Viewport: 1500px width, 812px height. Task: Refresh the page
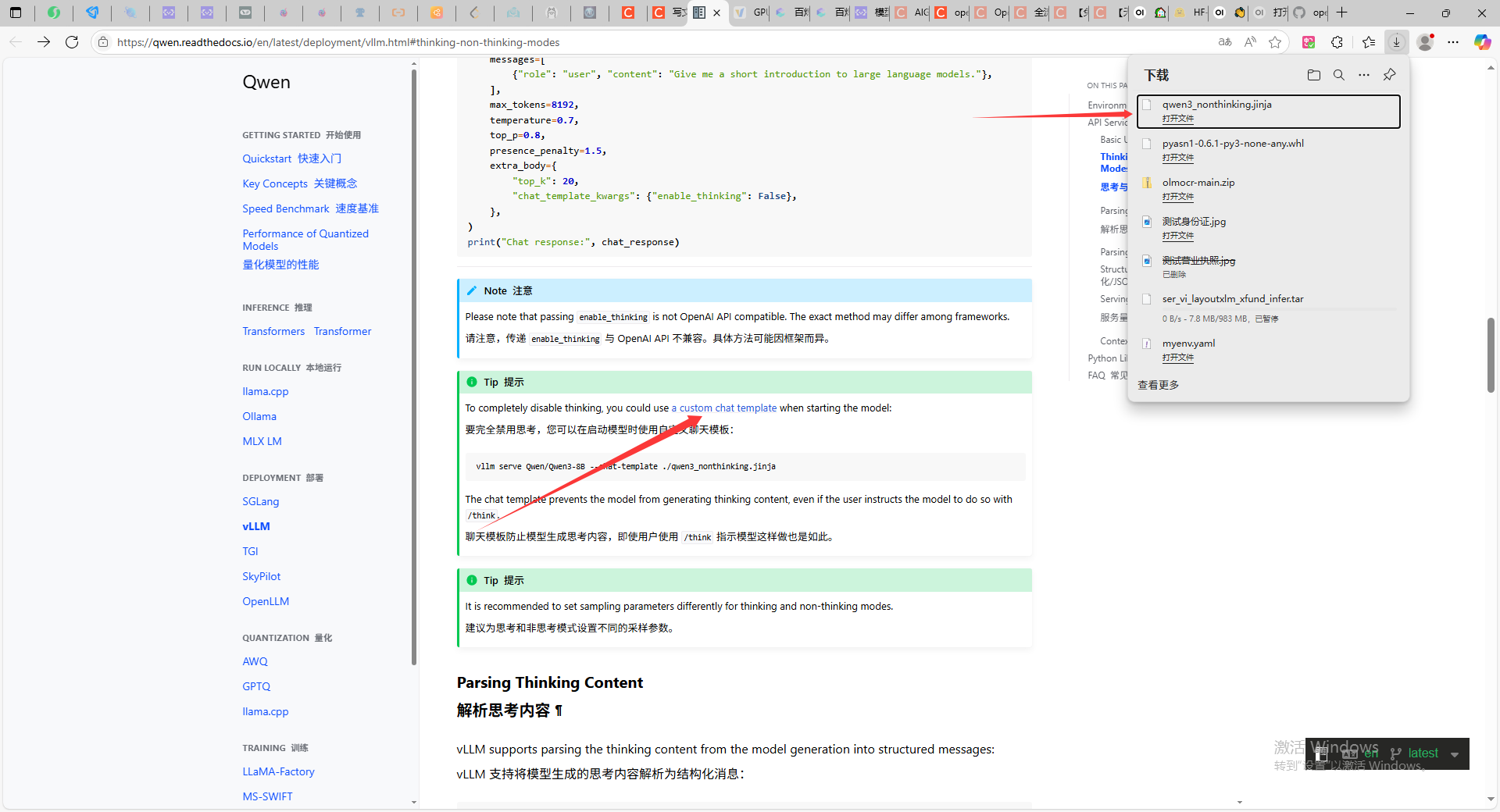[x=72, y=42]
